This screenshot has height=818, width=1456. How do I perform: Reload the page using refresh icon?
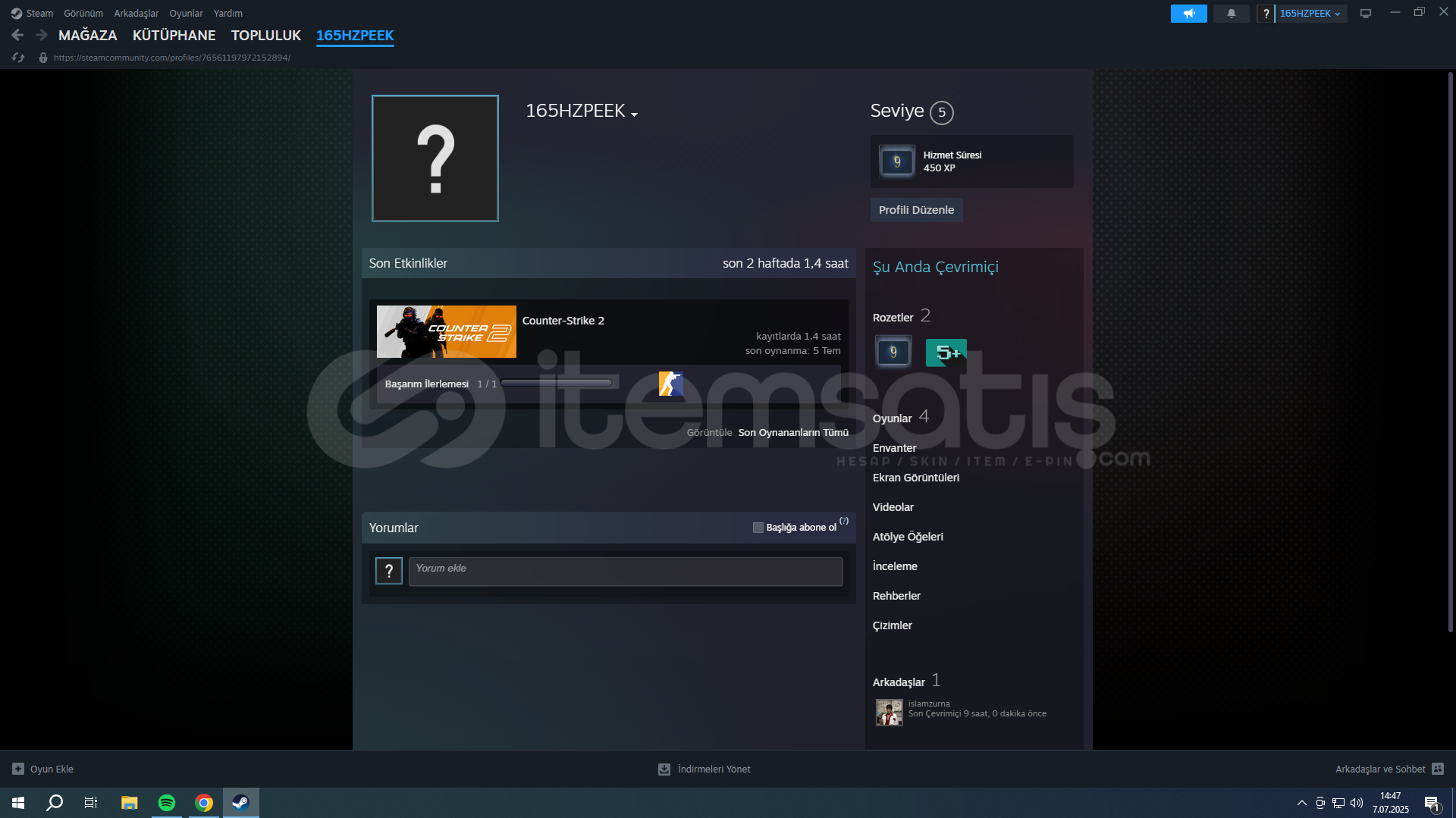pos(18,58)
